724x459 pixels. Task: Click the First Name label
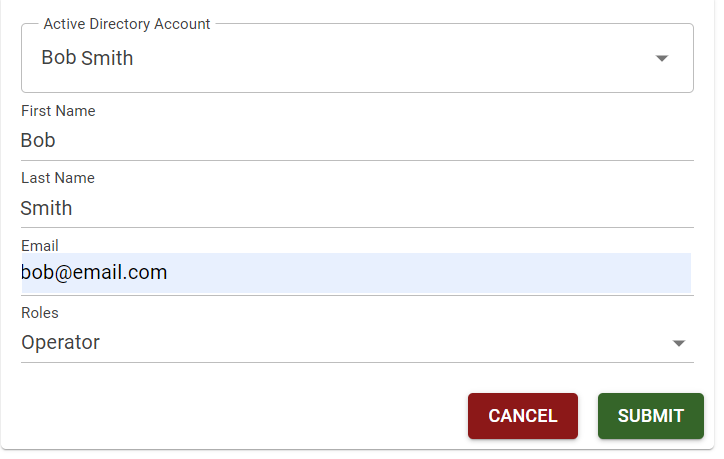[x=58, y=111]
